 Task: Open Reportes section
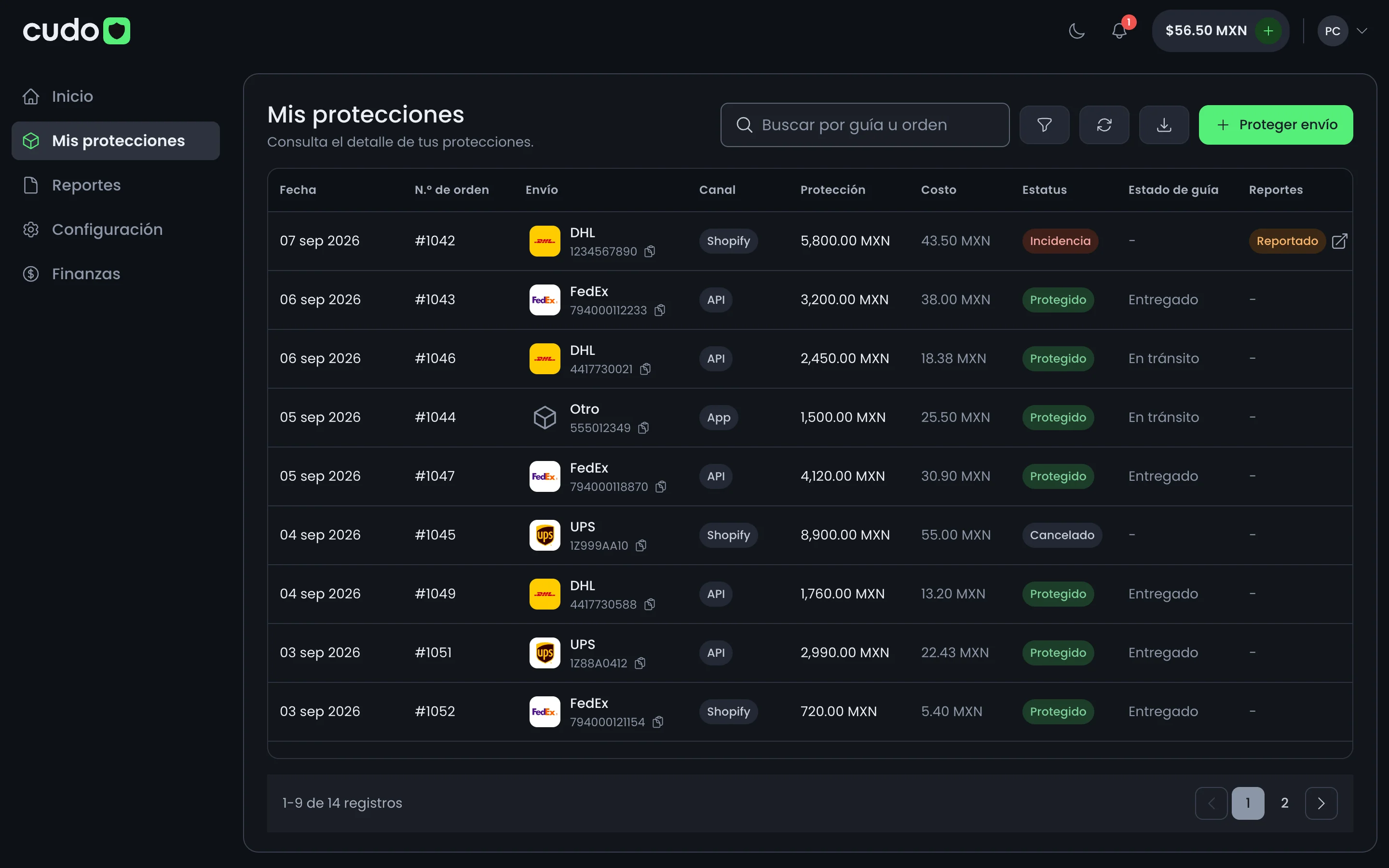tap(115, 185)
